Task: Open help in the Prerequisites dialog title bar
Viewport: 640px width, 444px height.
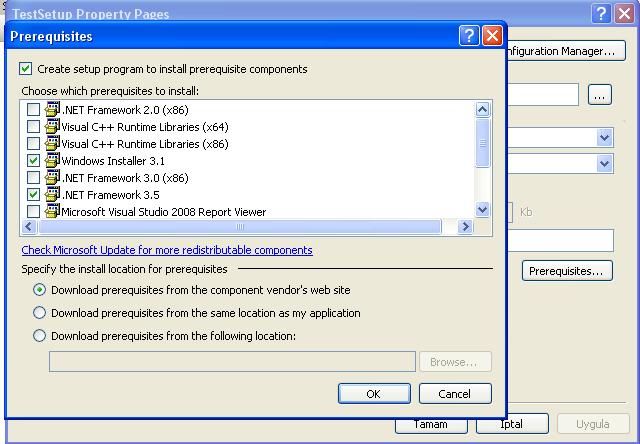Action: [x=469, y=36]
